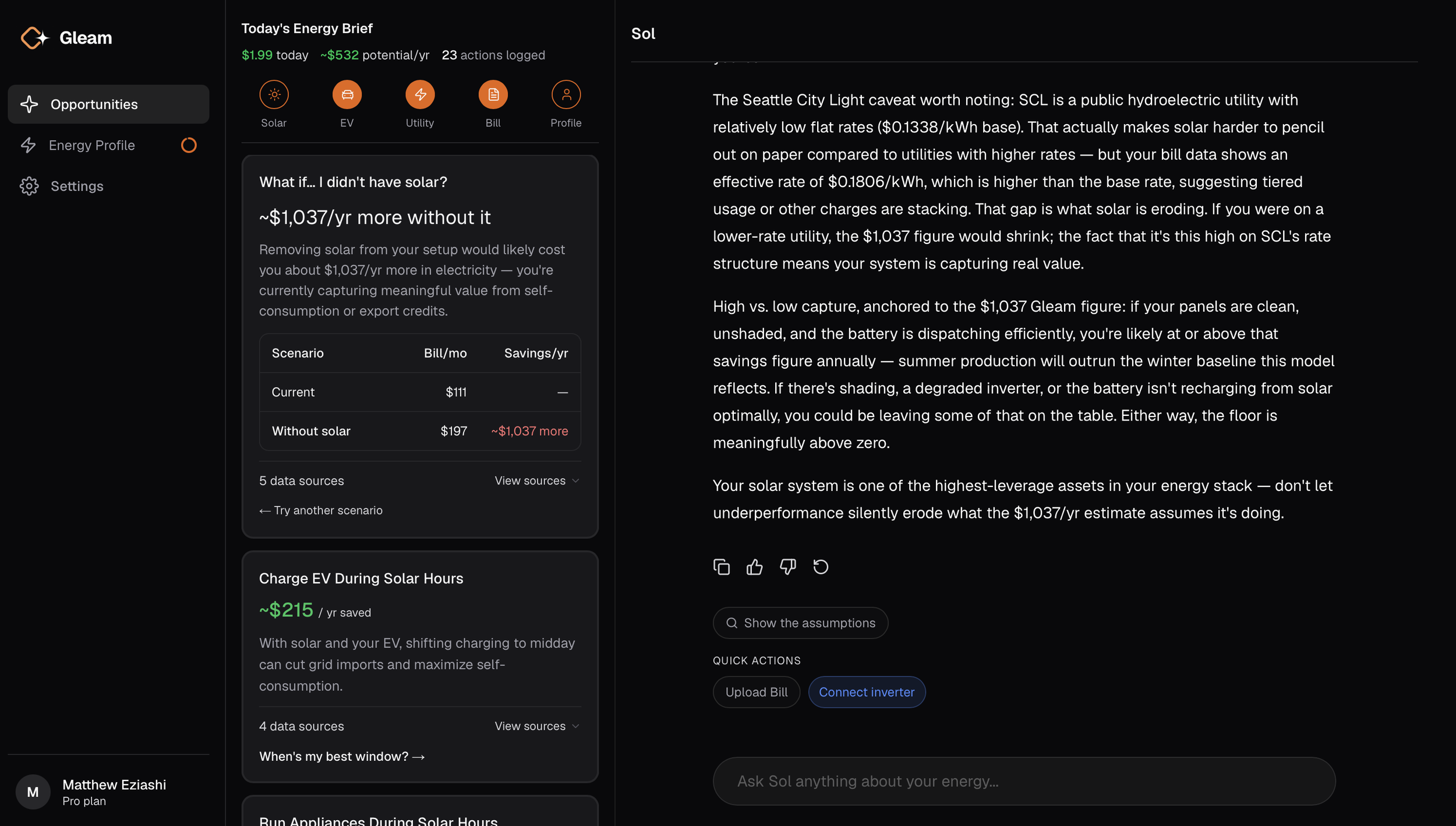Select the Profile person icon
The width and height of the screenshot is (1456, 826).
point(566,94)
